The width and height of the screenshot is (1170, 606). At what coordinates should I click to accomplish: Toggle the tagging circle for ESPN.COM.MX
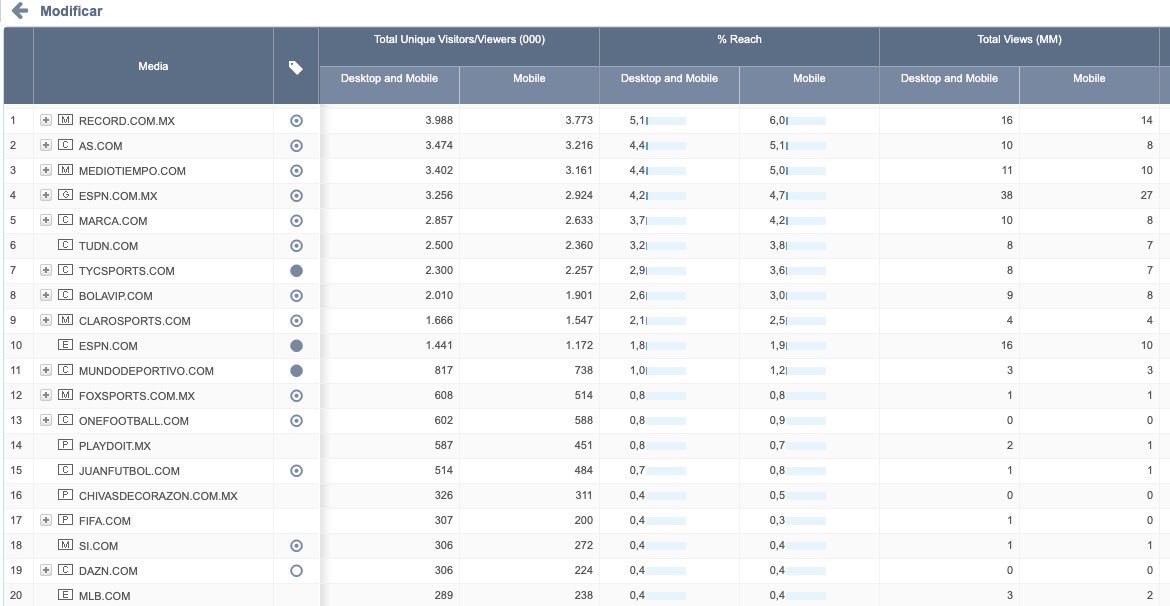(x=296, y=196)
